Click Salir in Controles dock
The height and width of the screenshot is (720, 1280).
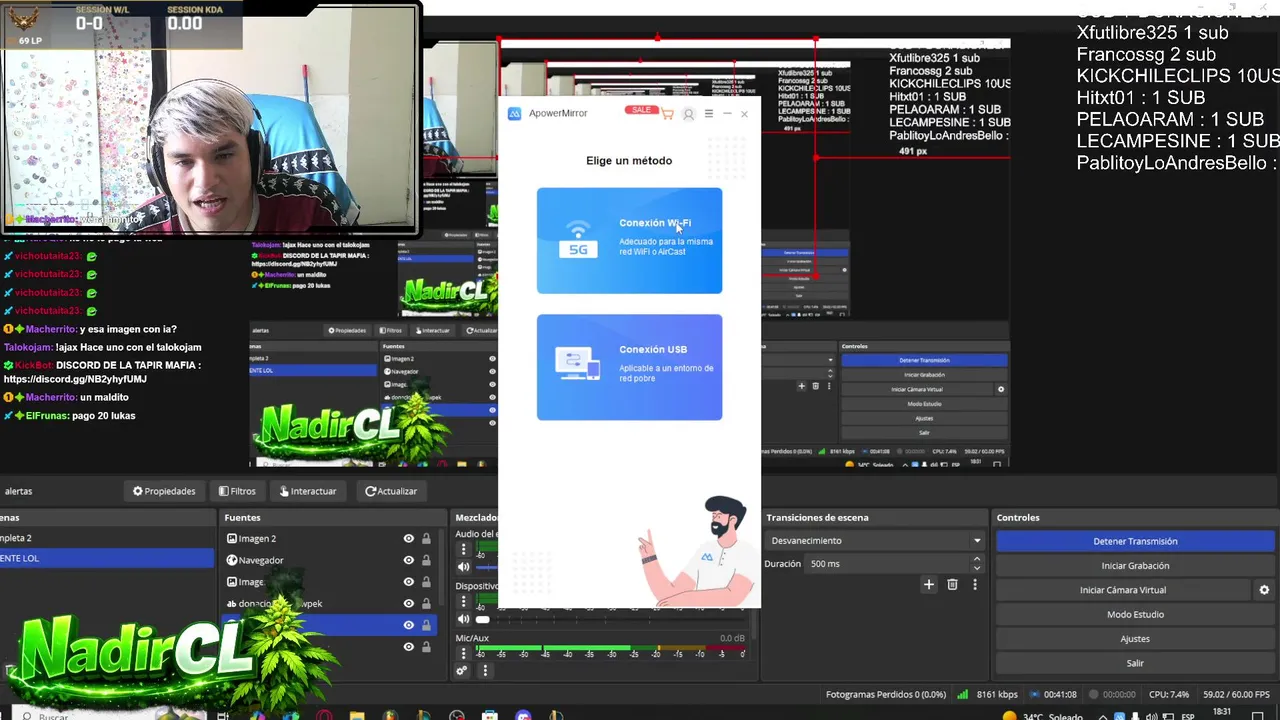coord(1135,663)
